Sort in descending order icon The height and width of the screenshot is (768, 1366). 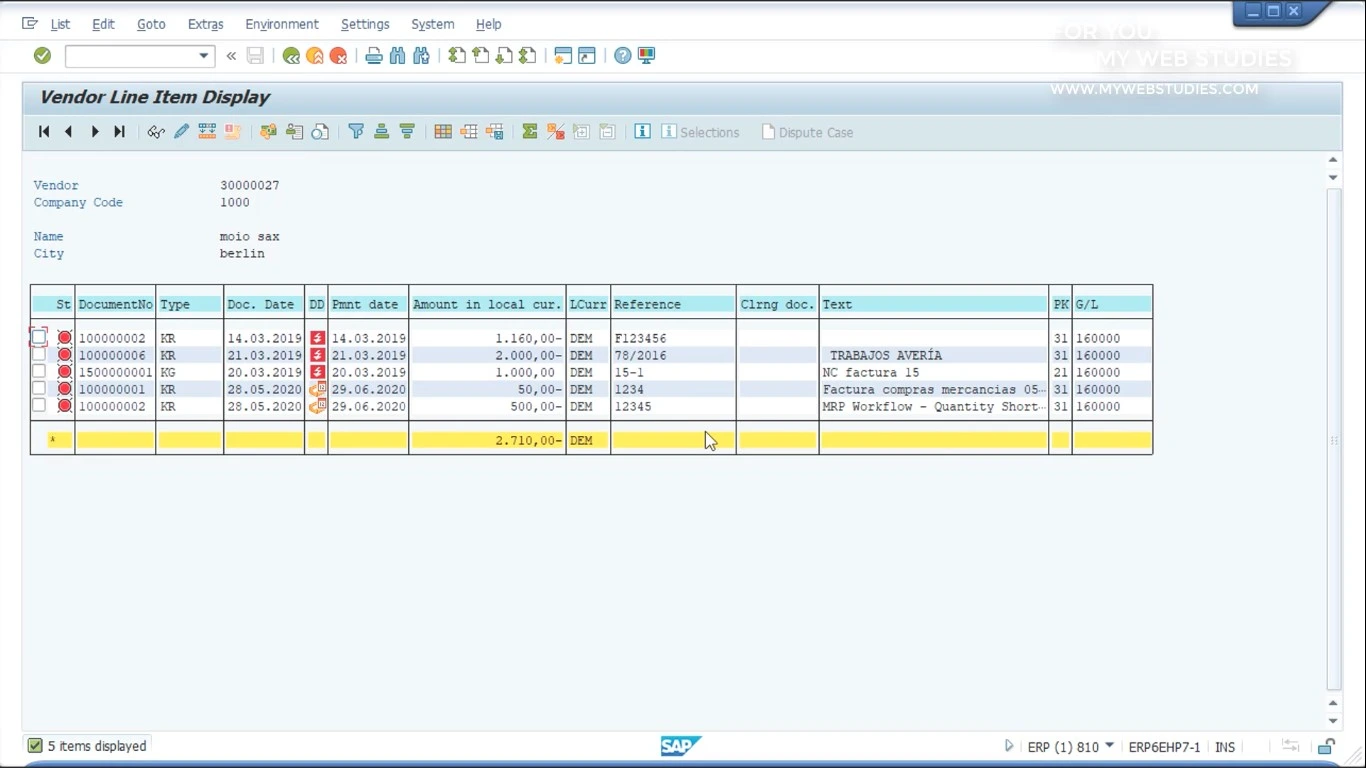(407, 132)
